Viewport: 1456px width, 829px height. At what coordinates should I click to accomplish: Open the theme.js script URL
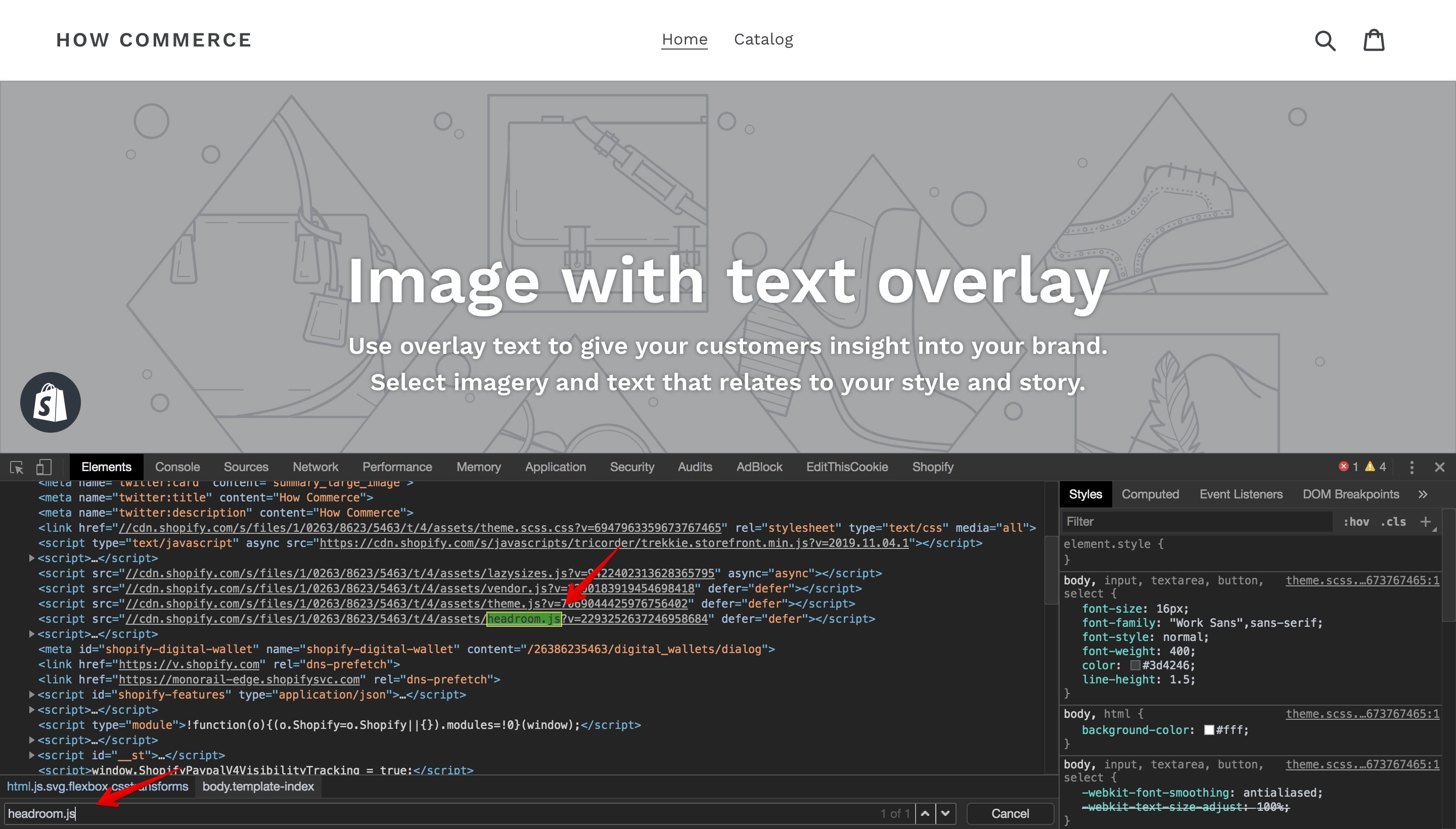point(406,604)
